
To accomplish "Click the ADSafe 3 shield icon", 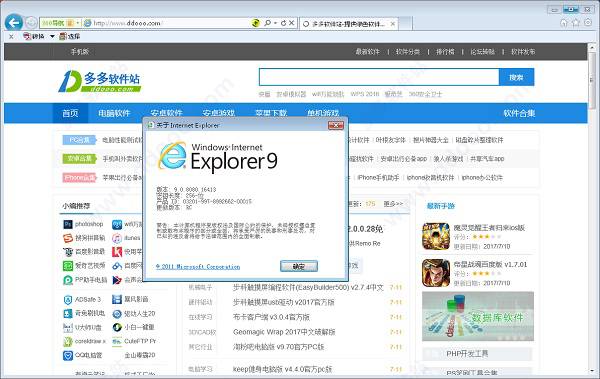I will 68,299.
